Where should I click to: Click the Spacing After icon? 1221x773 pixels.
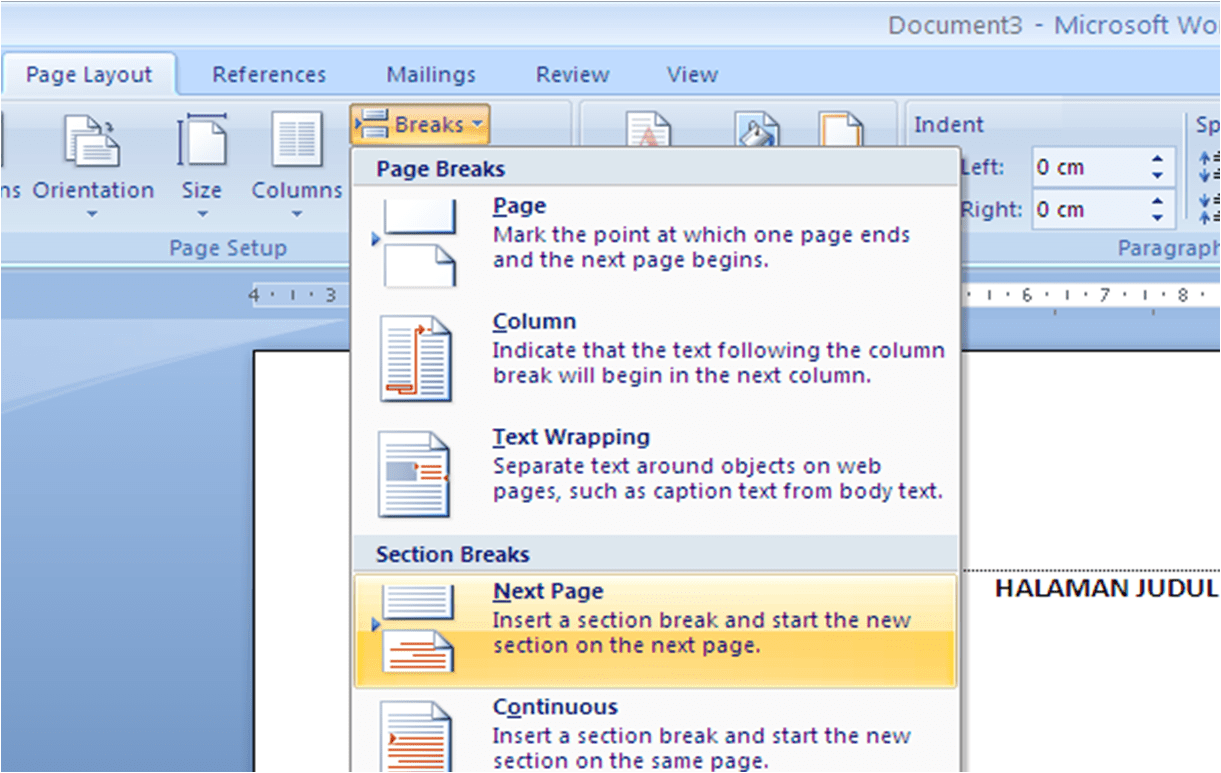click(x=1209, y=209)
